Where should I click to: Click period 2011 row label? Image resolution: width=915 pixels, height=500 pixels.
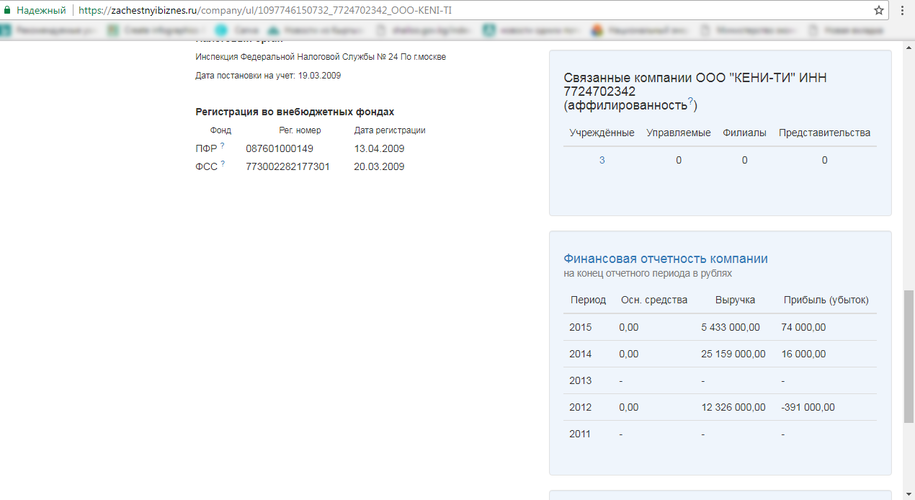click(x=580, y=434)
